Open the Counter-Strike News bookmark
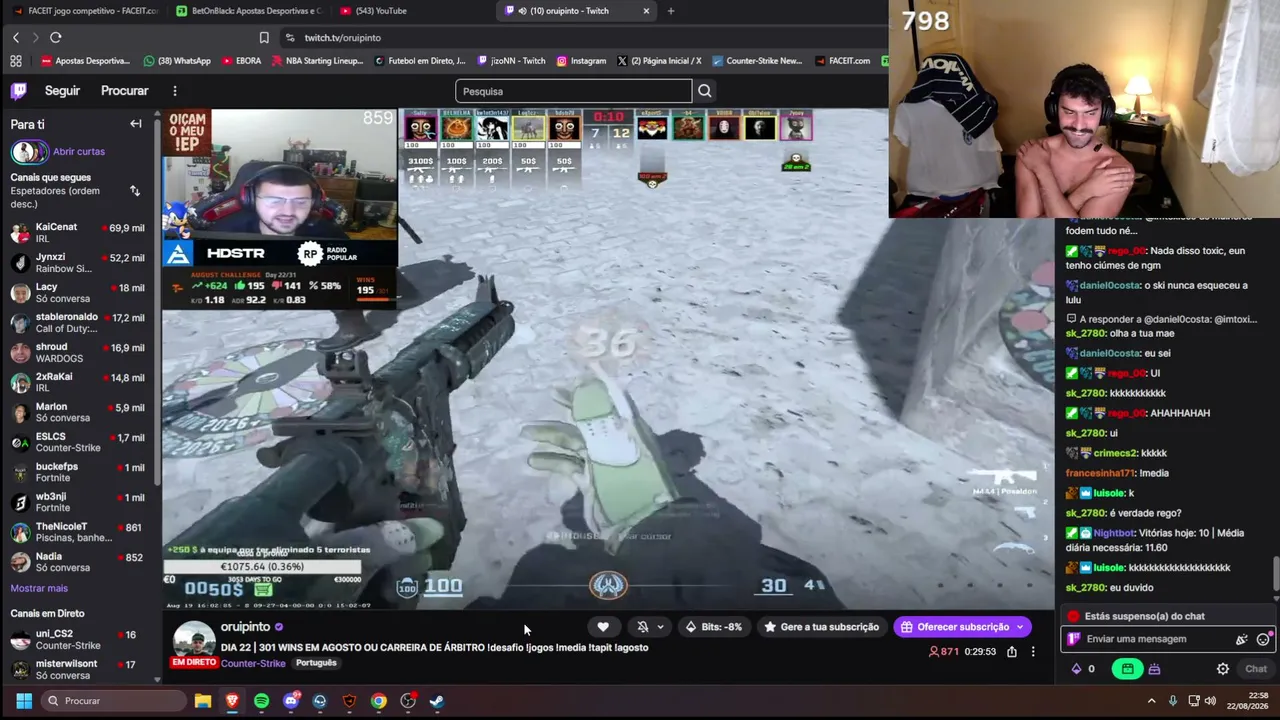Viewport: 1280px width, 720px height. [757, 61]
